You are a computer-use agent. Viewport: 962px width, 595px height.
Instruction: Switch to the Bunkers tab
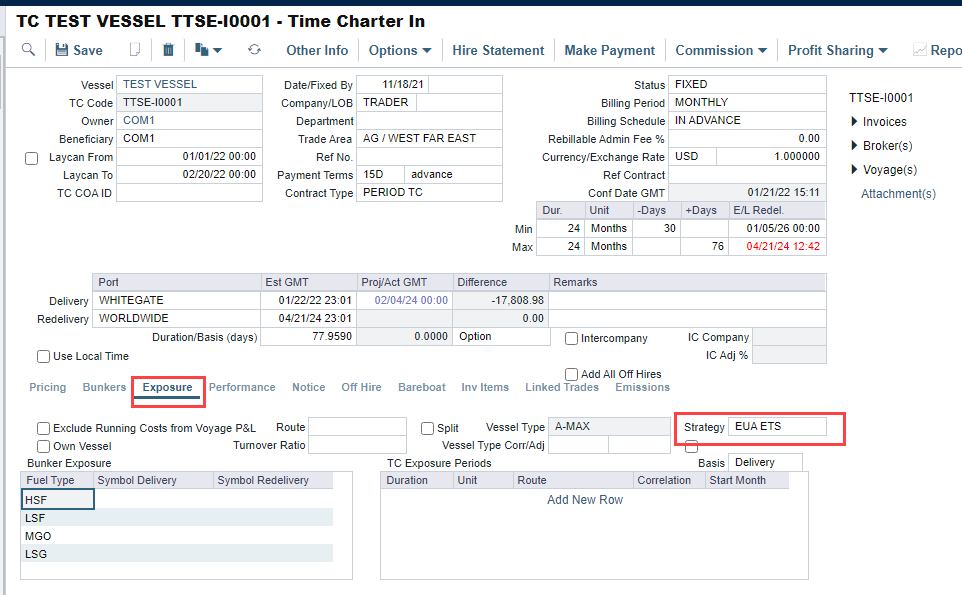tap(104, 387)
